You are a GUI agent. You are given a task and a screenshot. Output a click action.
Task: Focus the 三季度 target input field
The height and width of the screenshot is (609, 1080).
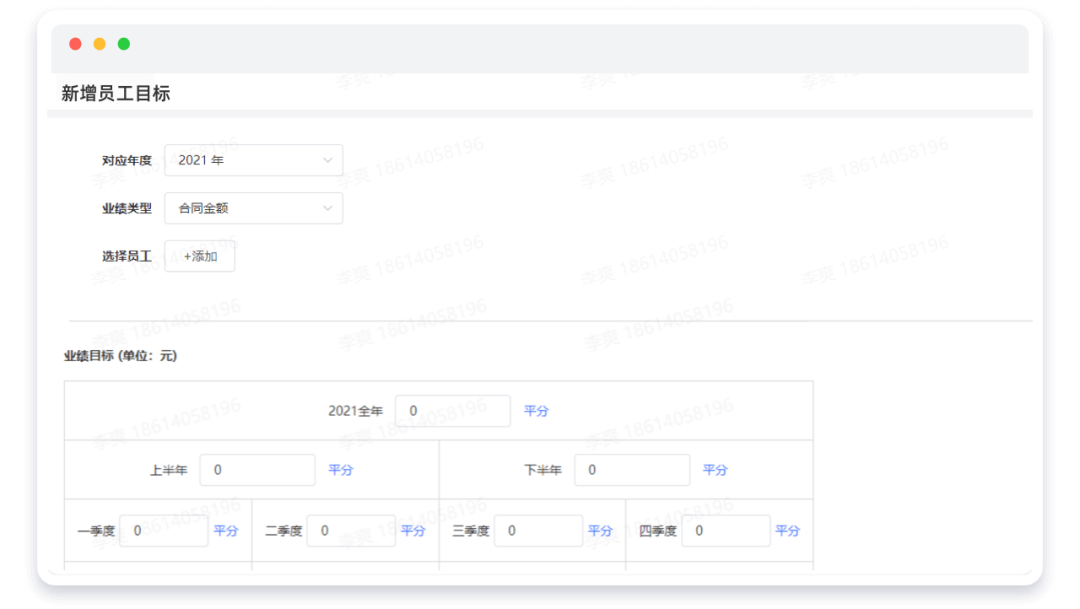coord(539,530)
